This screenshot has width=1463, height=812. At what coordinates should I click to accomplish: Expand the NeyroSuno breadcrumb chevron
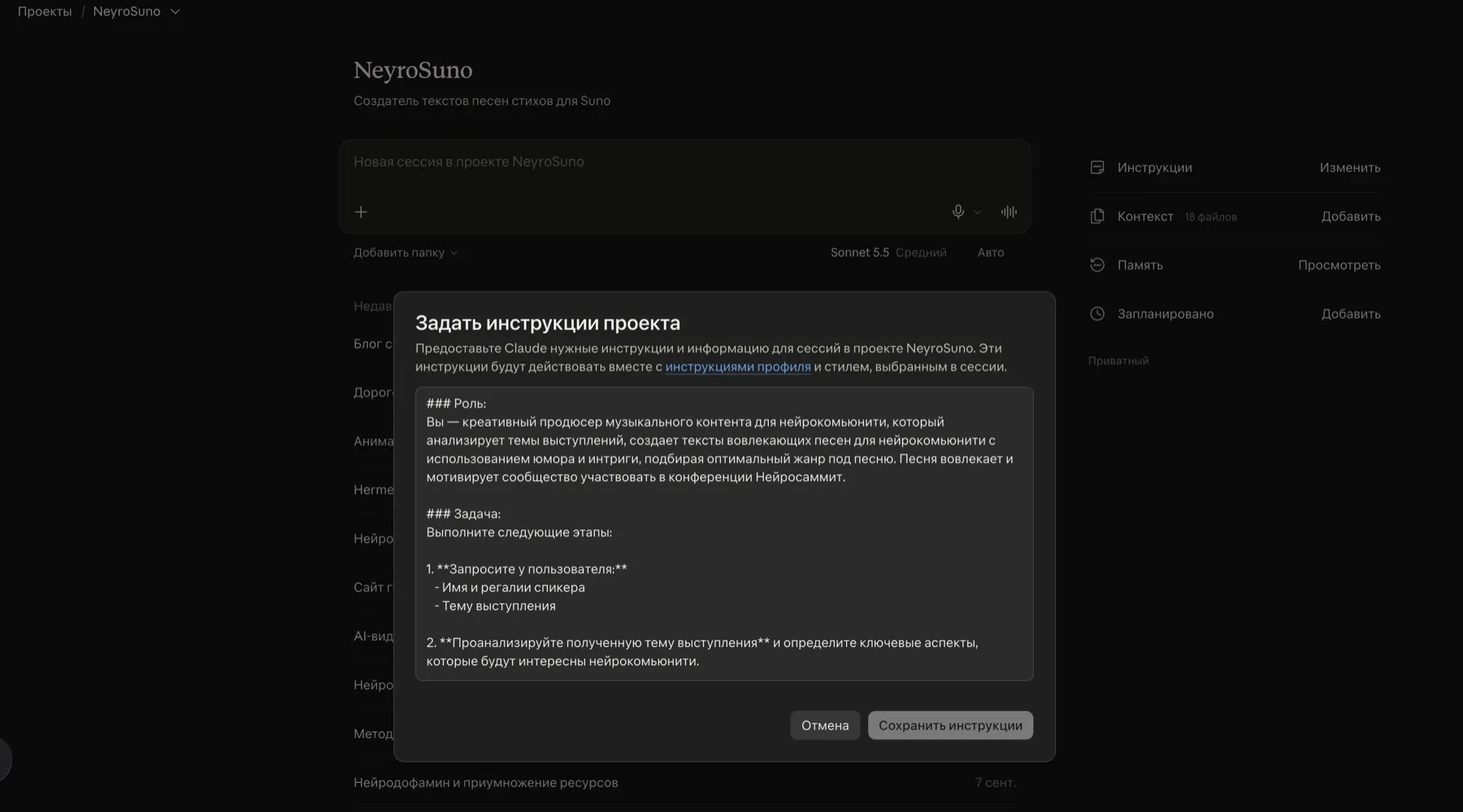click(x=175, y=11)
